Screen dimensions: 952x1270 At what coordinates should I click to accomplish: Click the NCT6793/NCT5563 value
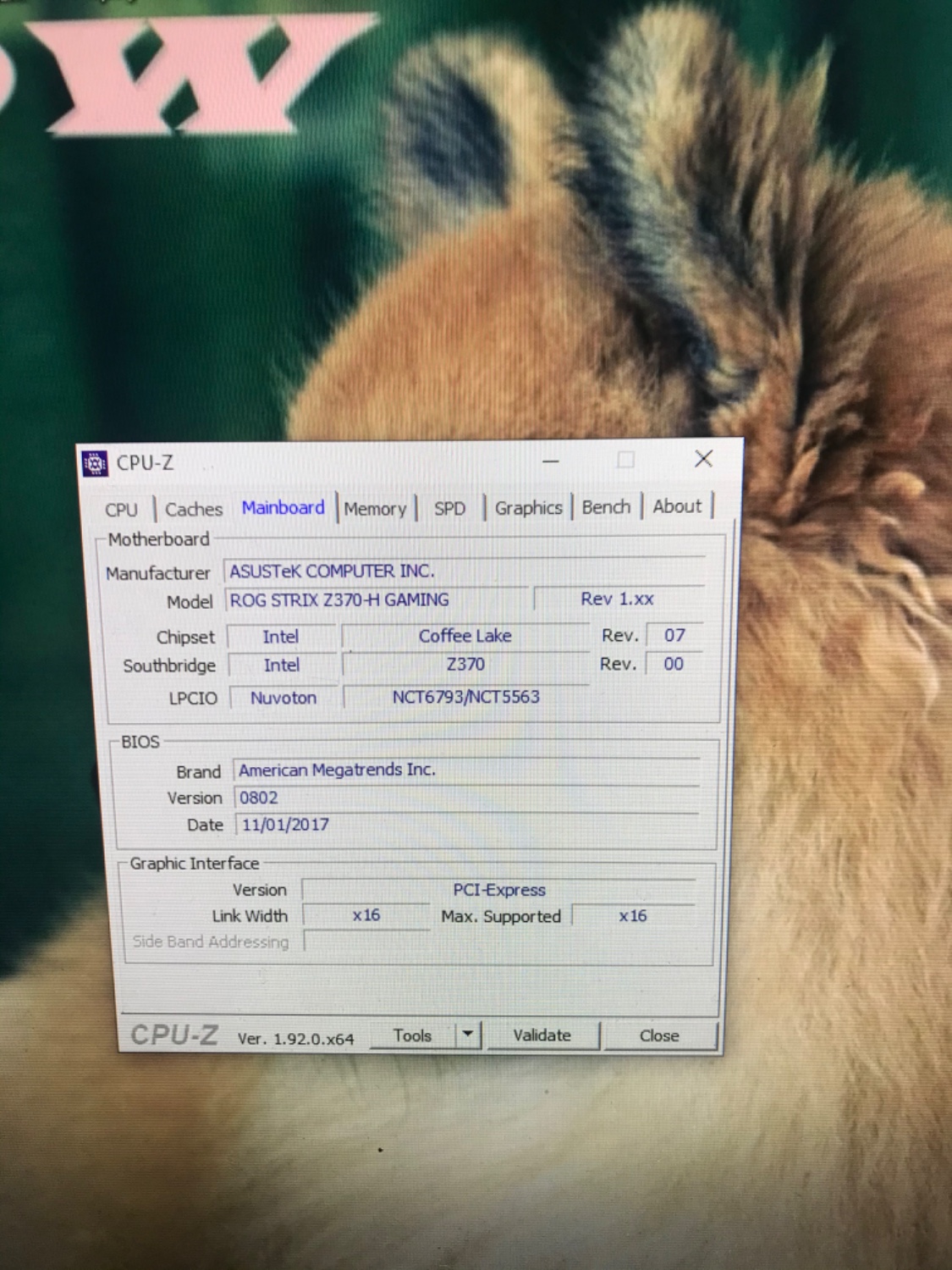click(x=465, y=697)
